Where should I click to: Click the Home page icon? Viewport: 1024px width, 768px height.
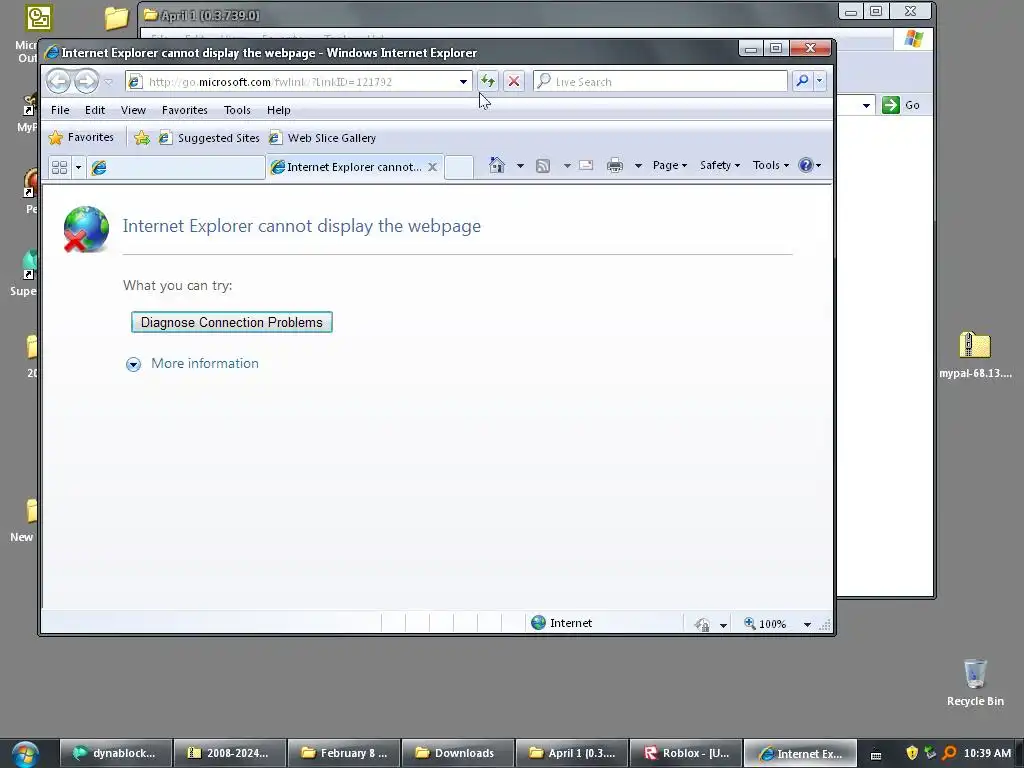(497, 165)
